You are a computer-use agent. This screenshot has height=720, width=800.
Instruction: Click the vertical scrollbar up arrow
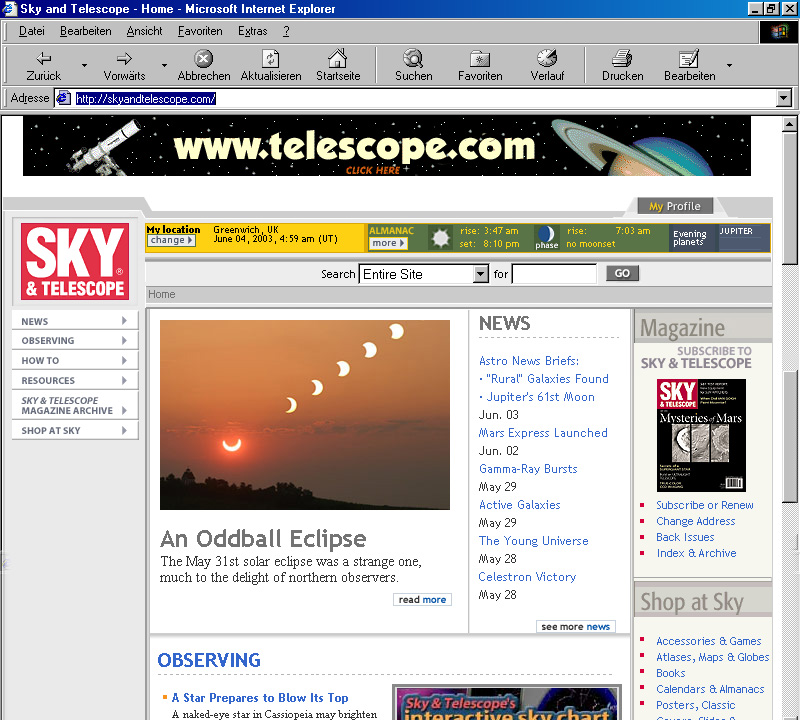coord(790,124)
